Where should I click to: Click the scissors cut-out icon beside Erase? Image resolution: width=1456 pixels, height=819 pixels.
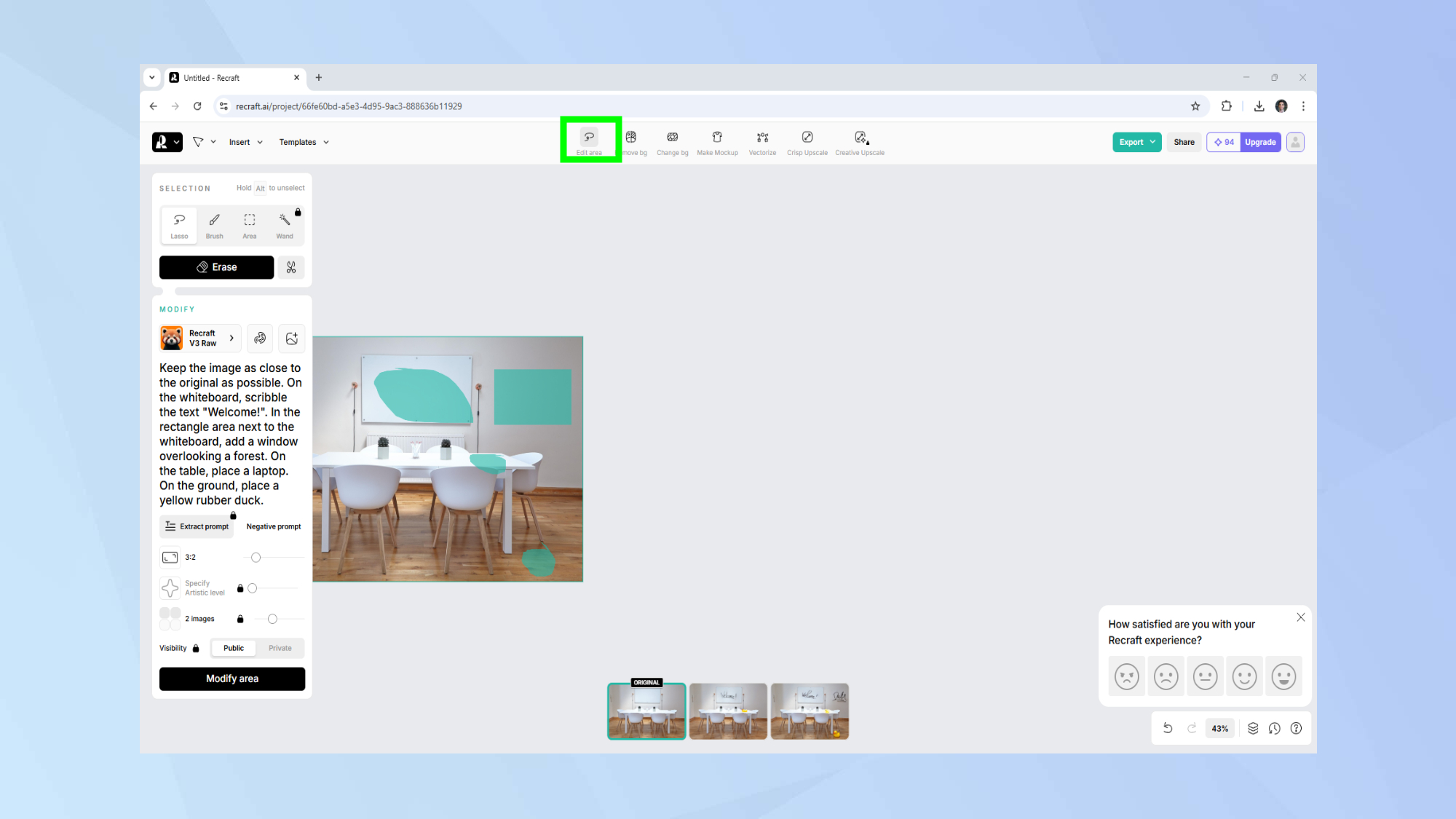[x=291, y=267]
